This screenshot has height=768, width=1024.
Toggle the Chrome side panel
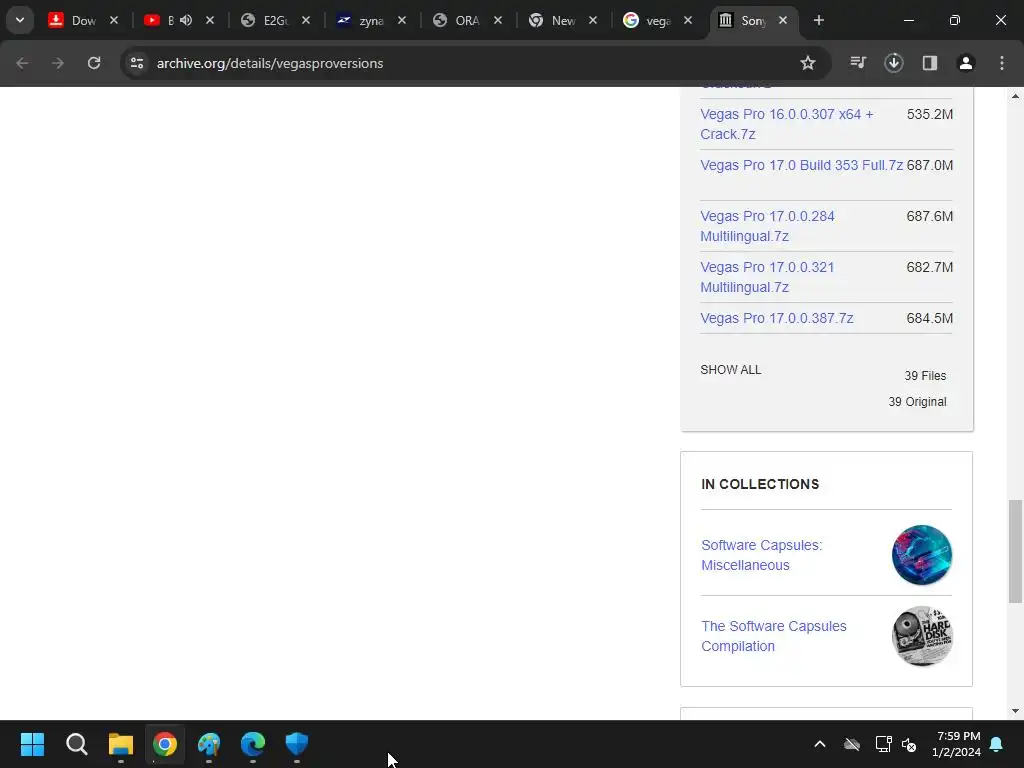click(x=930, y=63)
